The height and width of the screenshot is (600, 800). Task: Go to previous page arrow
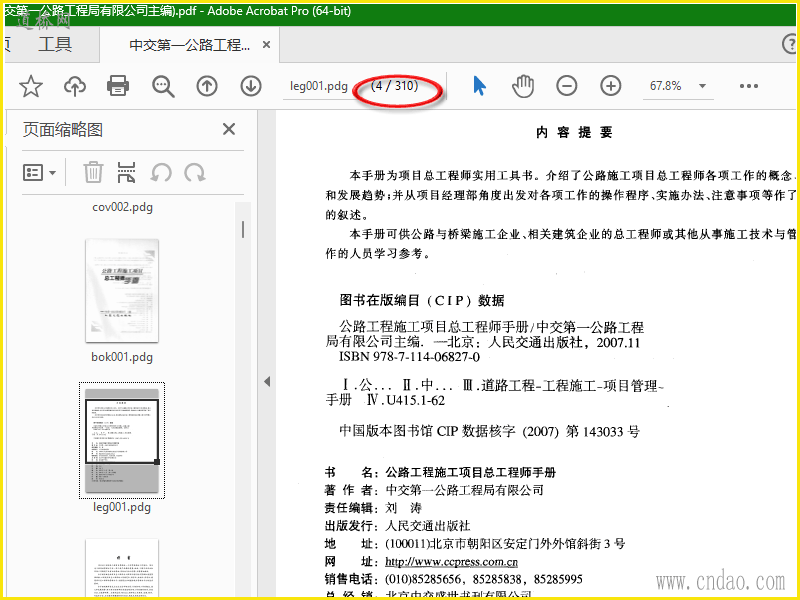tap(207, 86)
